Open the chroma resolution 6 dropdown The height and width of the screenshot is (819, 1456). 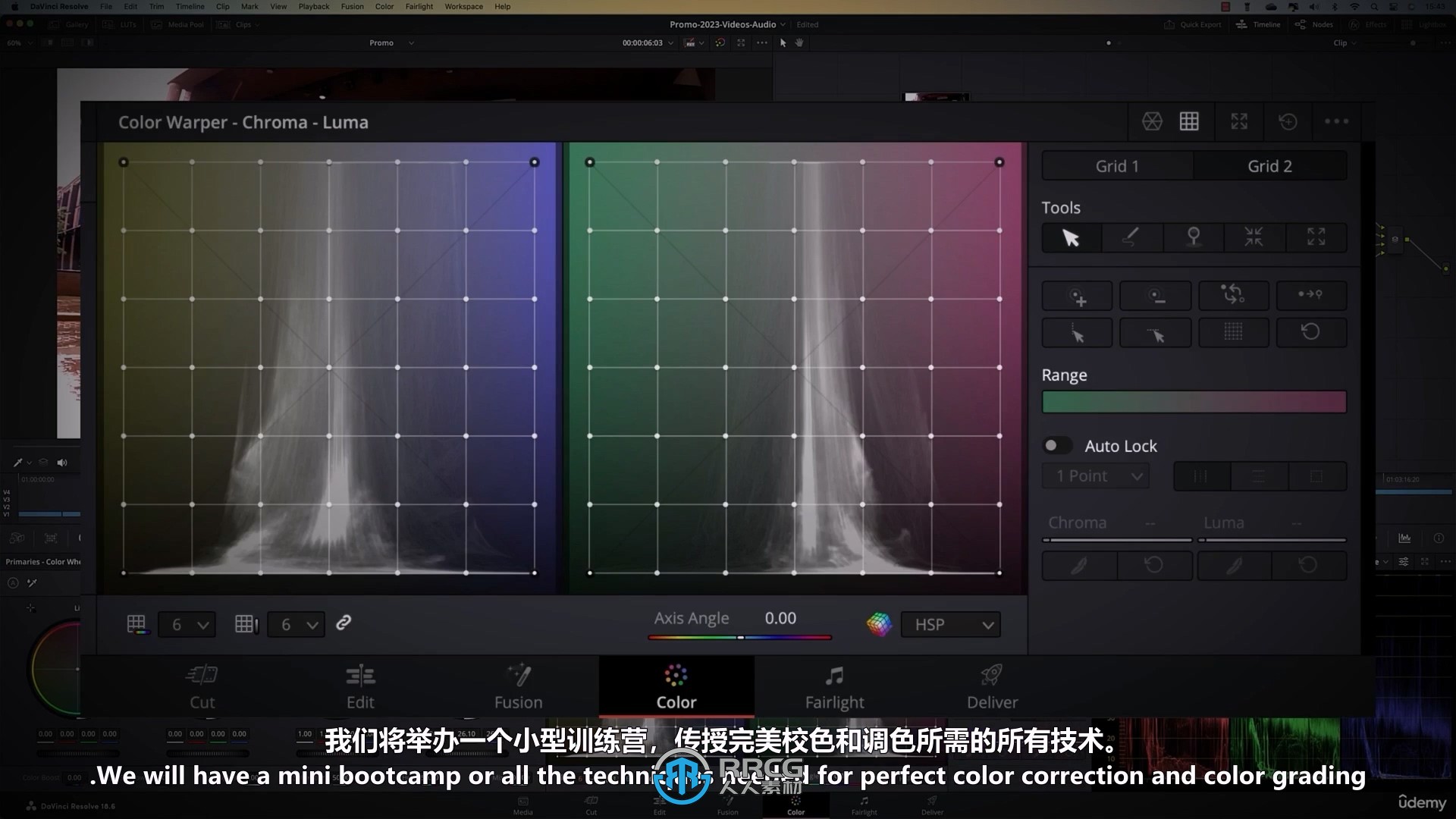point(187,625)
